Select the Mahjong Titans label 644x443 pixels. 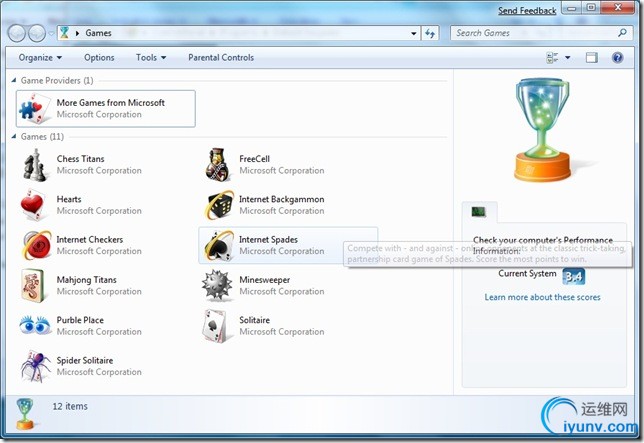pyautogui.click(x=87, y=280)
